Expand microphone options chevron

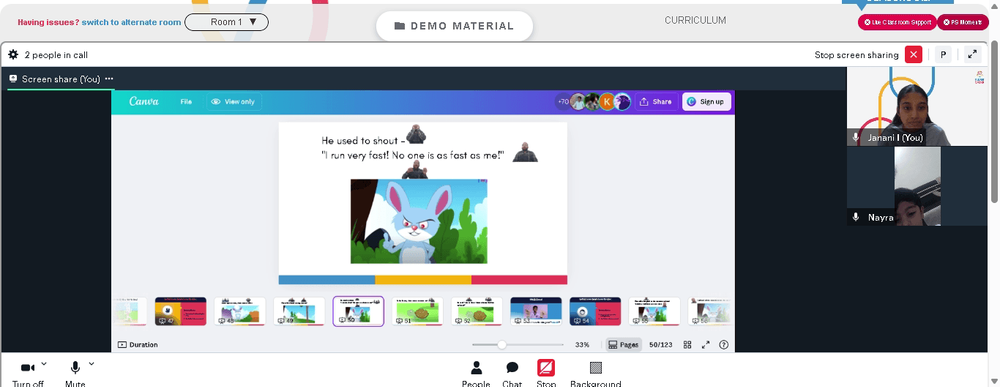pos(91,364)
